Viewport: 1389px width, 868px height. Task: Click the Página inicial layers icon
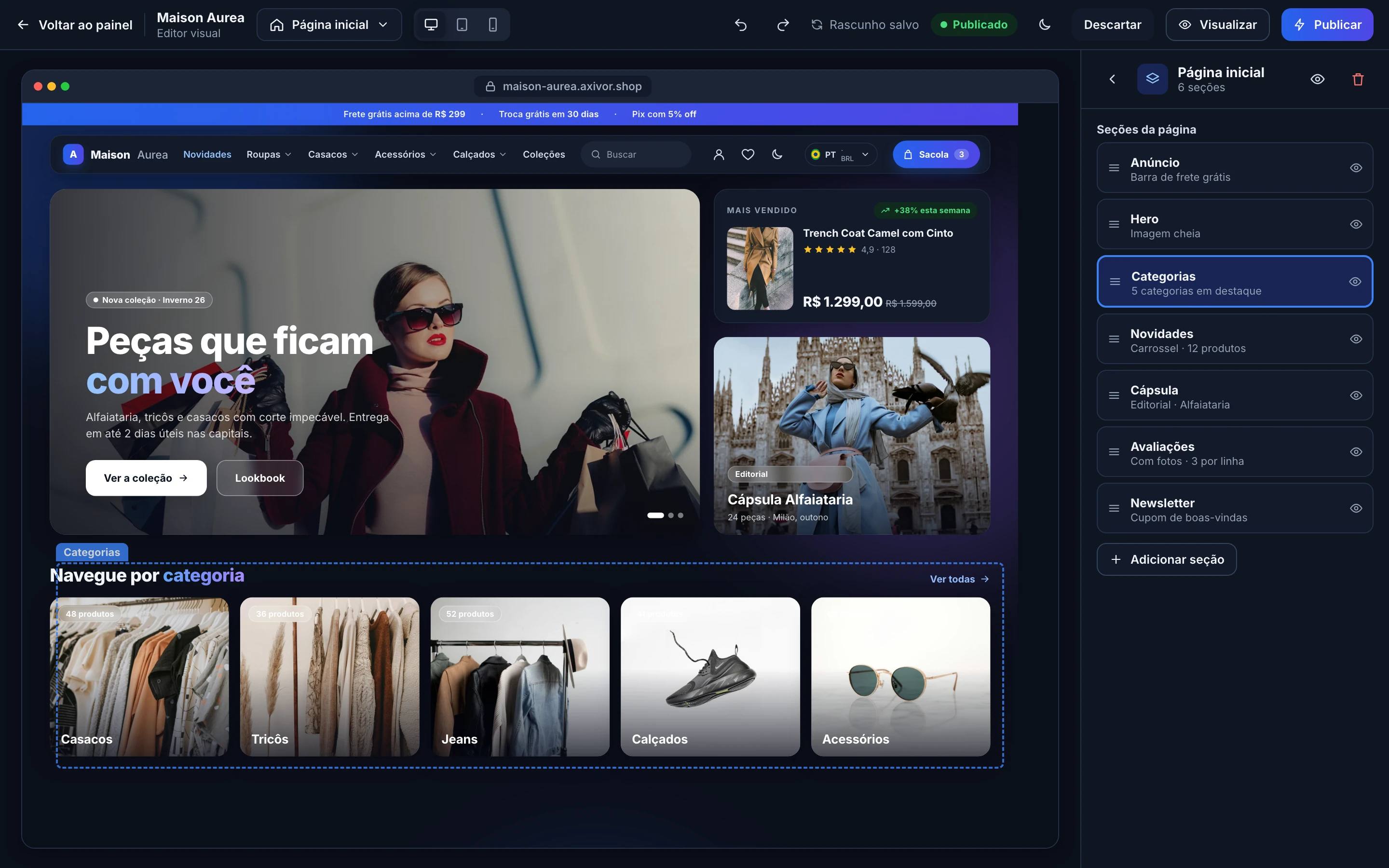(x=1153, y=79)
